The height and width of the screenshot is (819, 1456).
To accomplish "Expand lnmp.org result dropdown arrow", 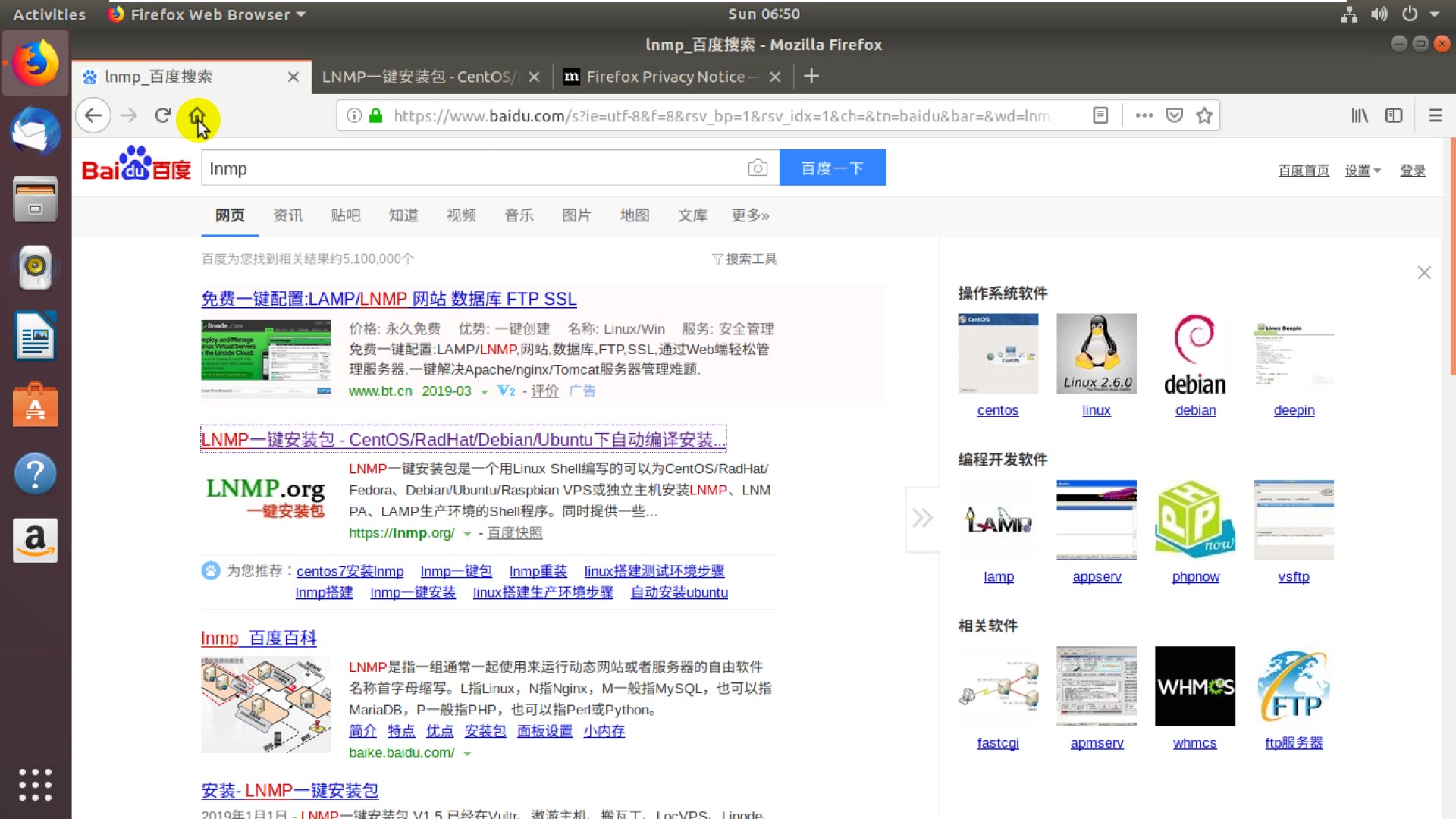I will click(x=467, y=533).
